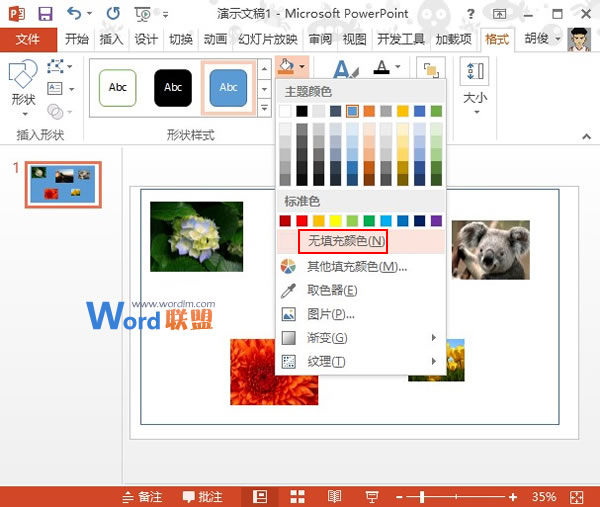The image size is (600, 507).
Task: Open the 视图 View tab
Action: point(354,39)
